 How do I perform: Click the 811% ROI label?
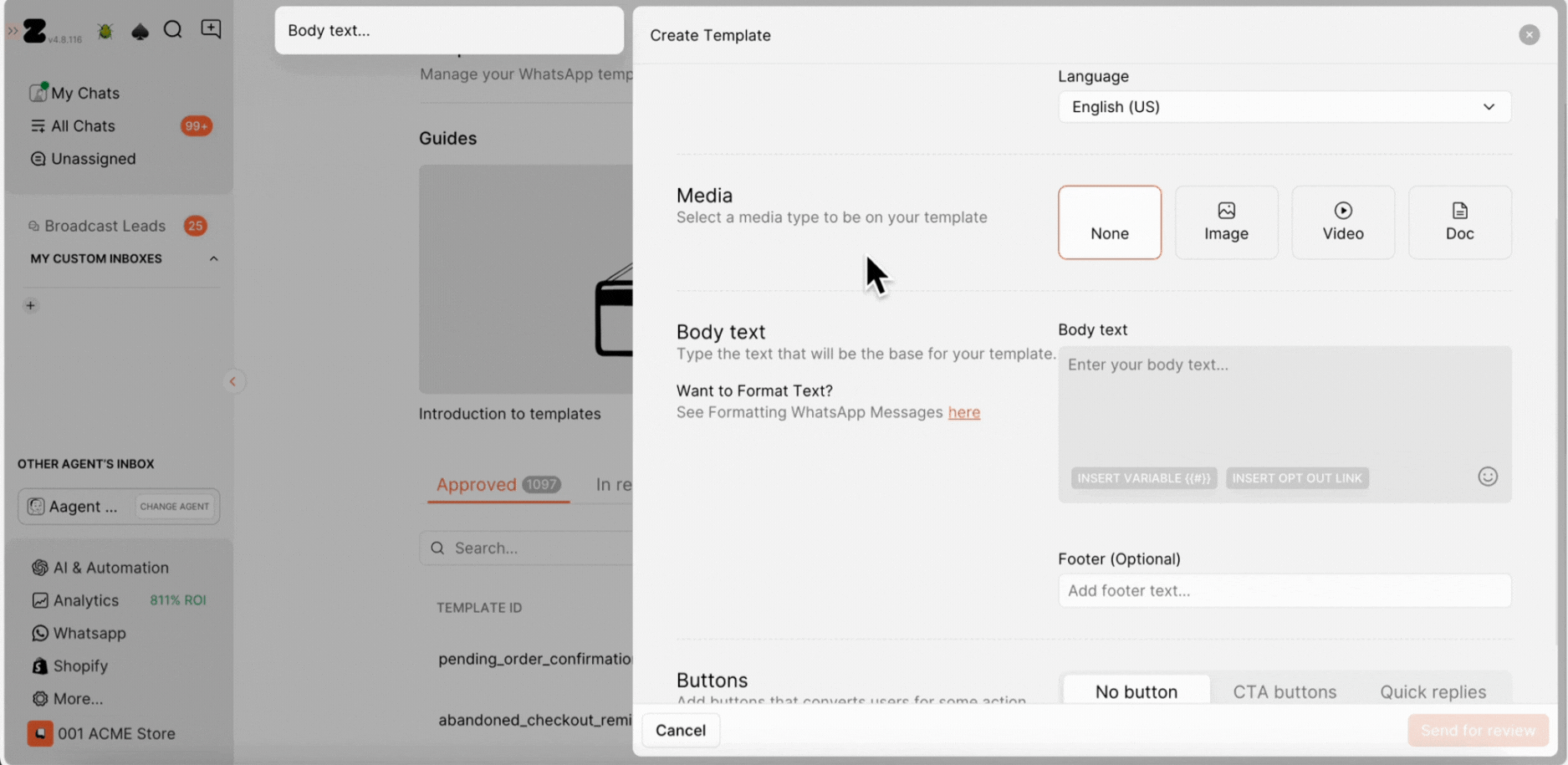(177, 600)
